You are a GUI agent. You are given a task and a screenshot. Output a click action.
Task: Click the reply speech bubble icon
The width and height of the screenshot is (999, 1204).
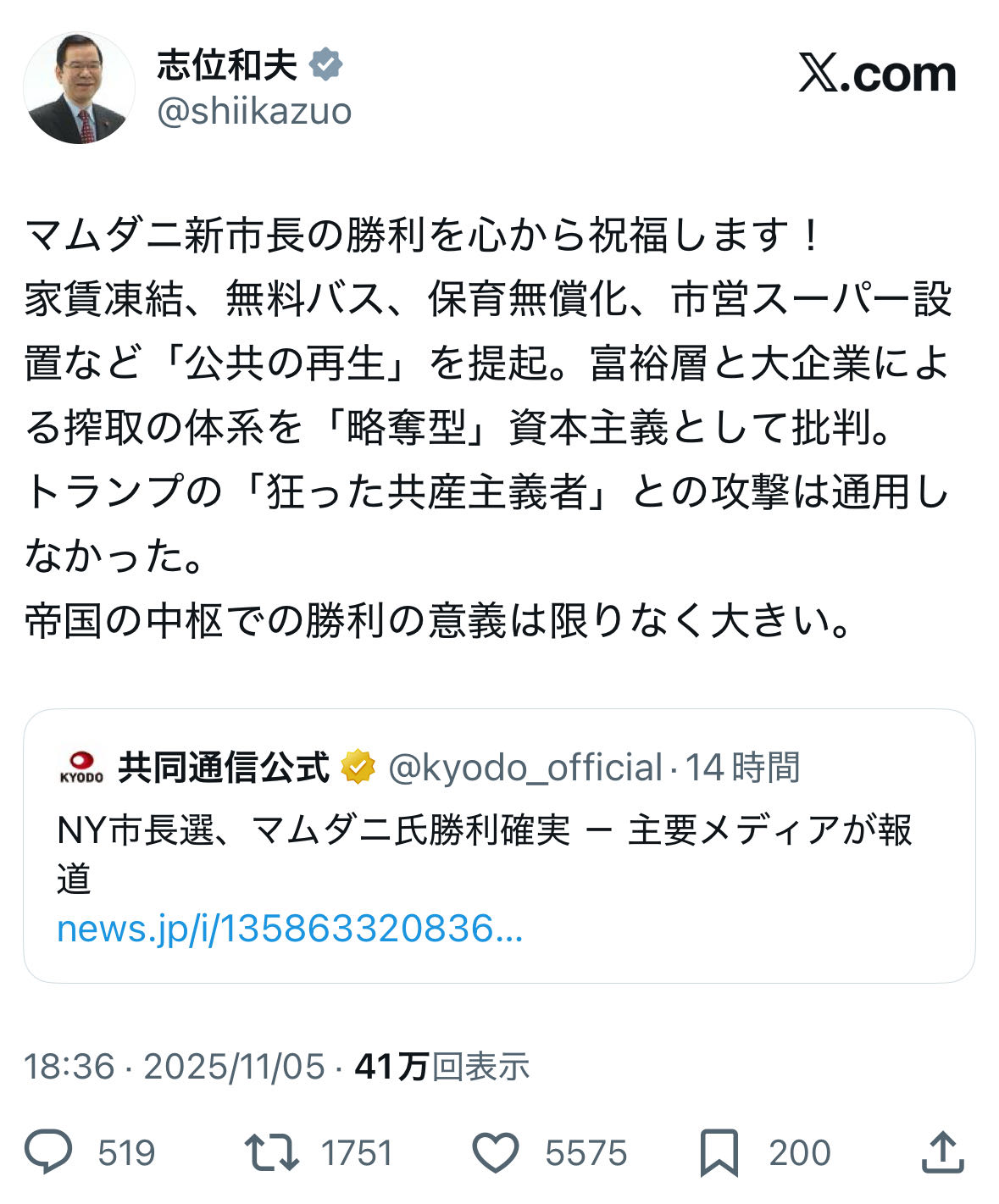tap(48, 1152)
